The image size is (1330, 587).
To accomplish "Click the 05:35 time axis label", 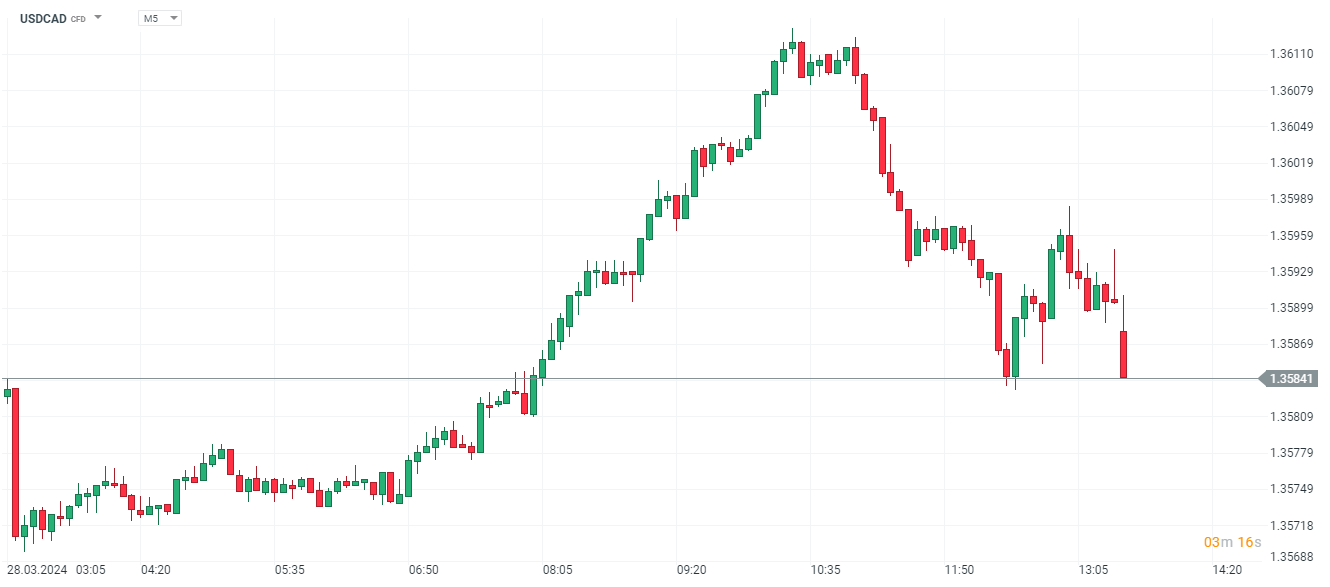I will tap(289, 570).
